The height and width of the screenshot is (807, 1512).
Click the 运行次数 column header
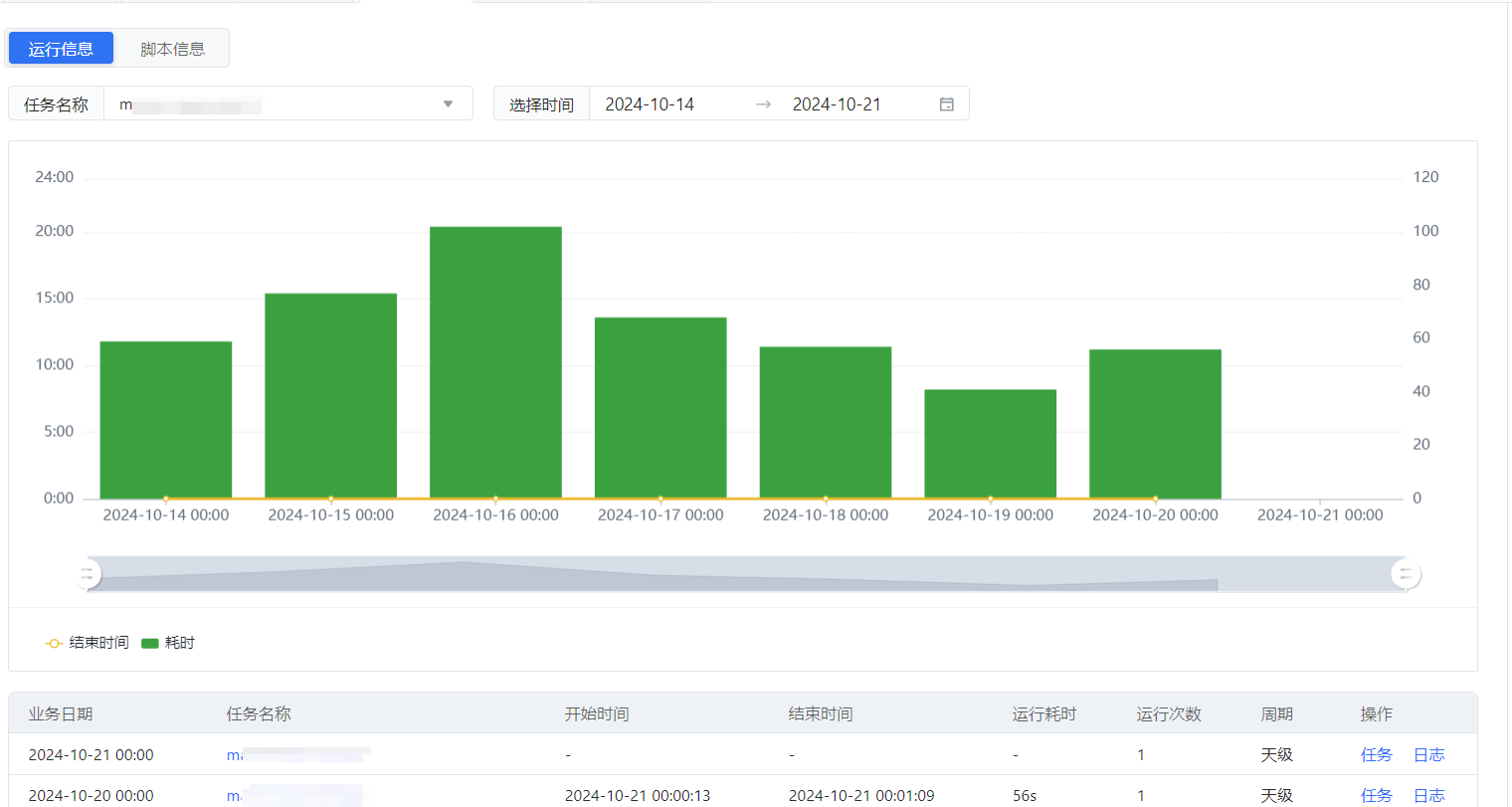[x=1169, y=714]
